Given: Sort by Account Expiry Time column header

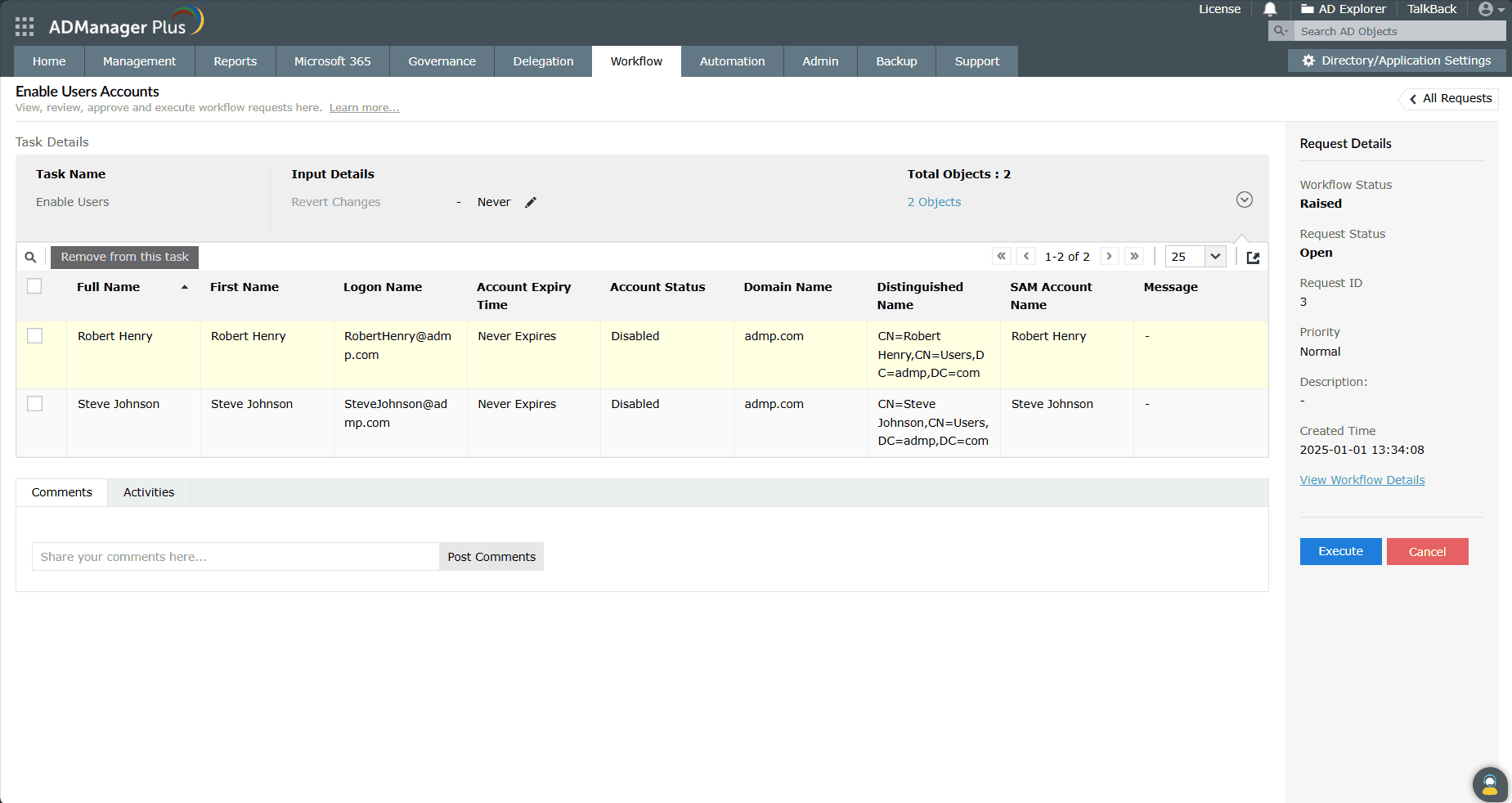Looking at the screenshot, I should coord(524,296).
